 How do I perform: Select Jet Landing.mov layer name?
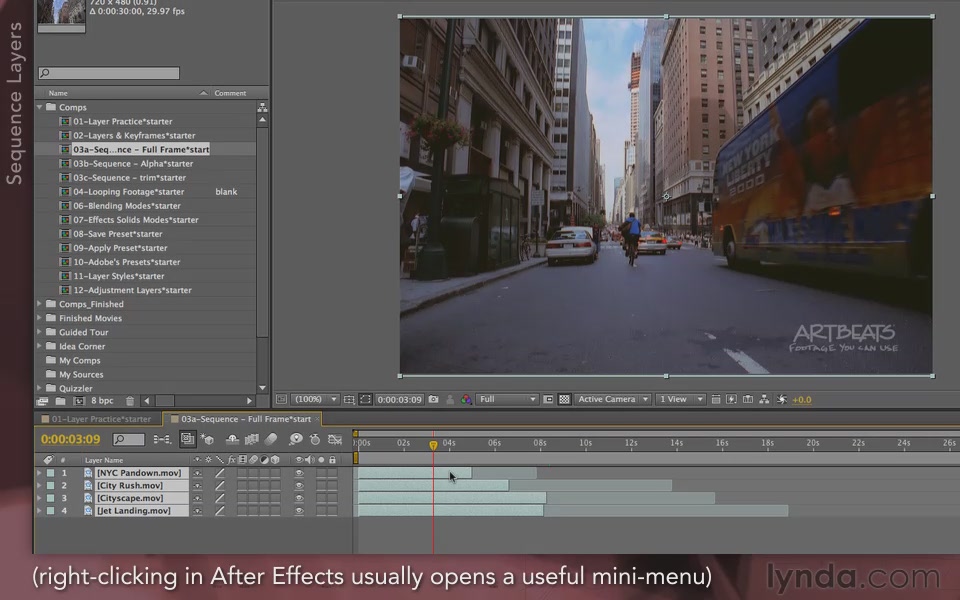141,511
